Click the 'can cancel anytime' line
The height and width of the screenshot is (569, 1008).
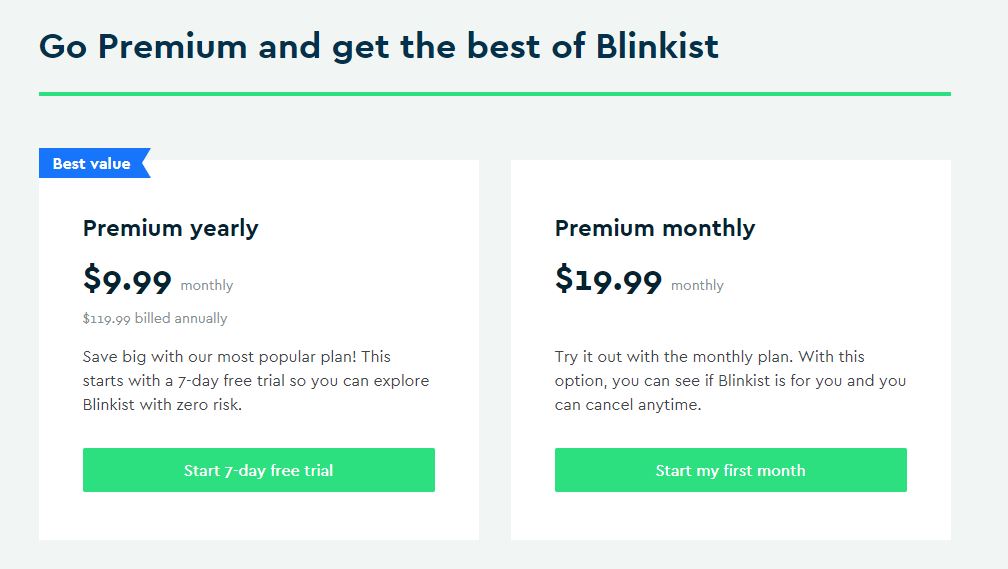(627, 405)
